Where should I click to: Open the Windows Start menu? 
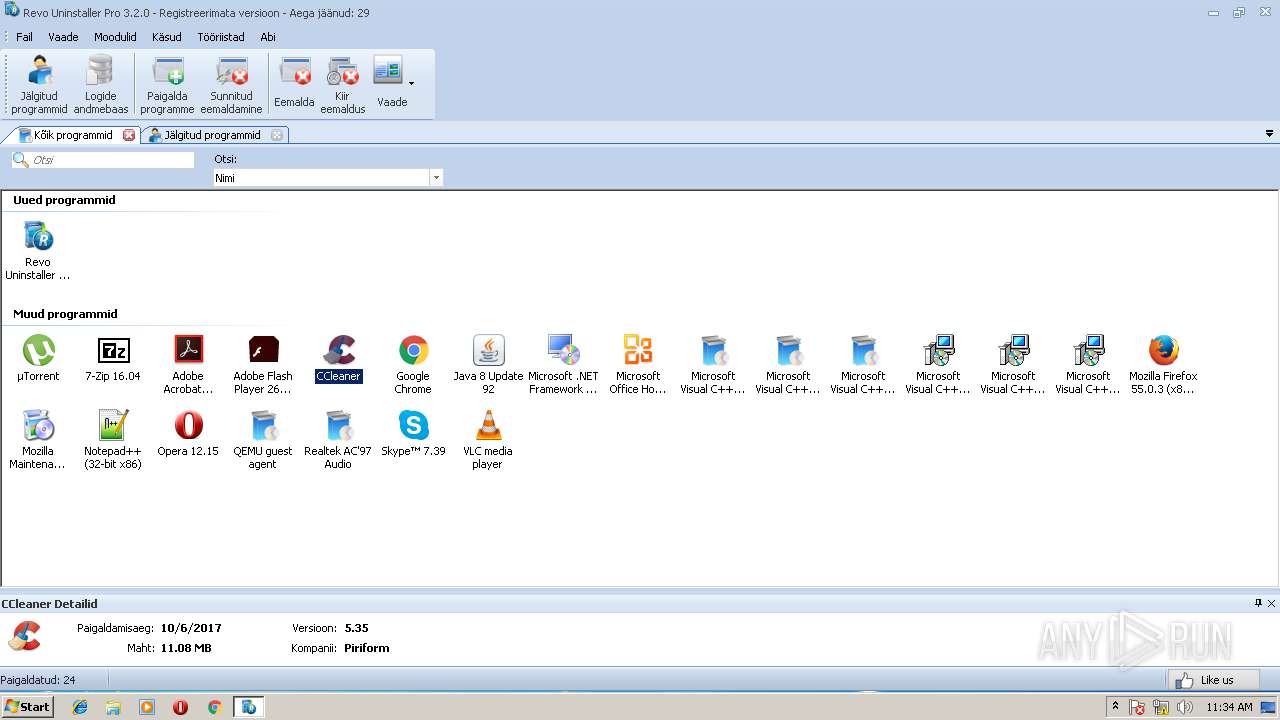coord(27,707)
